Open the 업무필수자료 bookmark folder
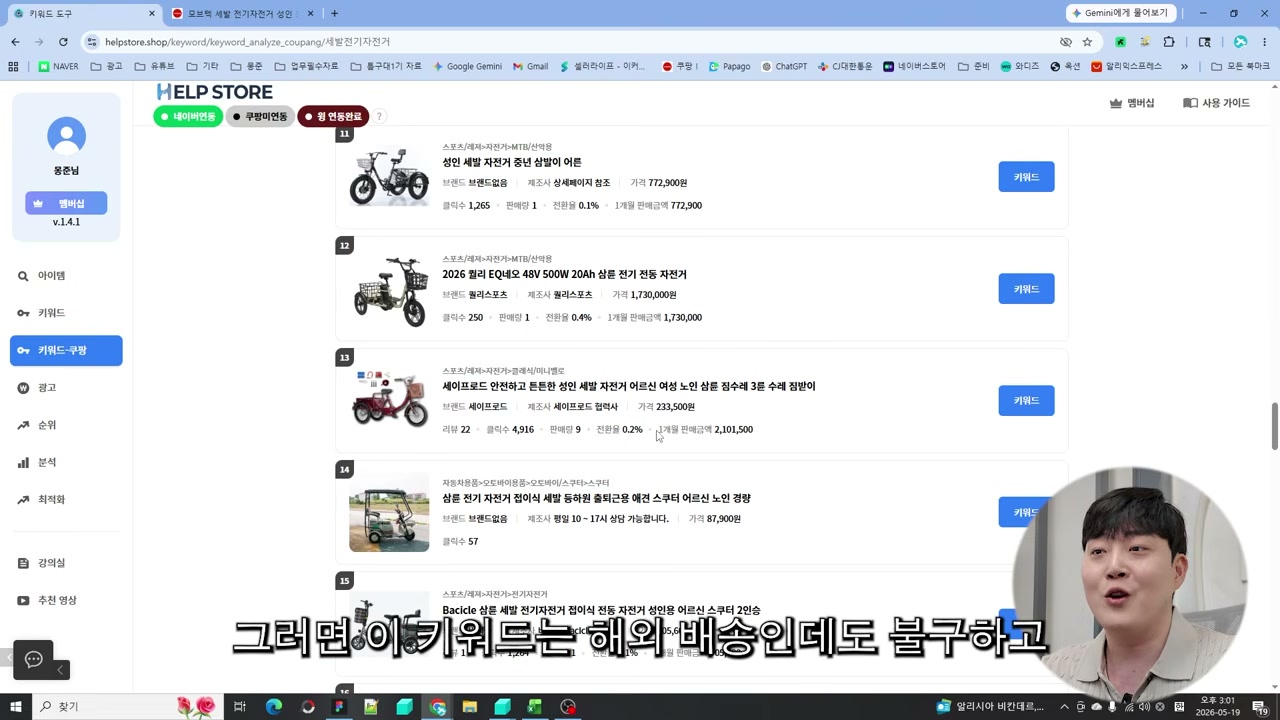 [306, 66]
